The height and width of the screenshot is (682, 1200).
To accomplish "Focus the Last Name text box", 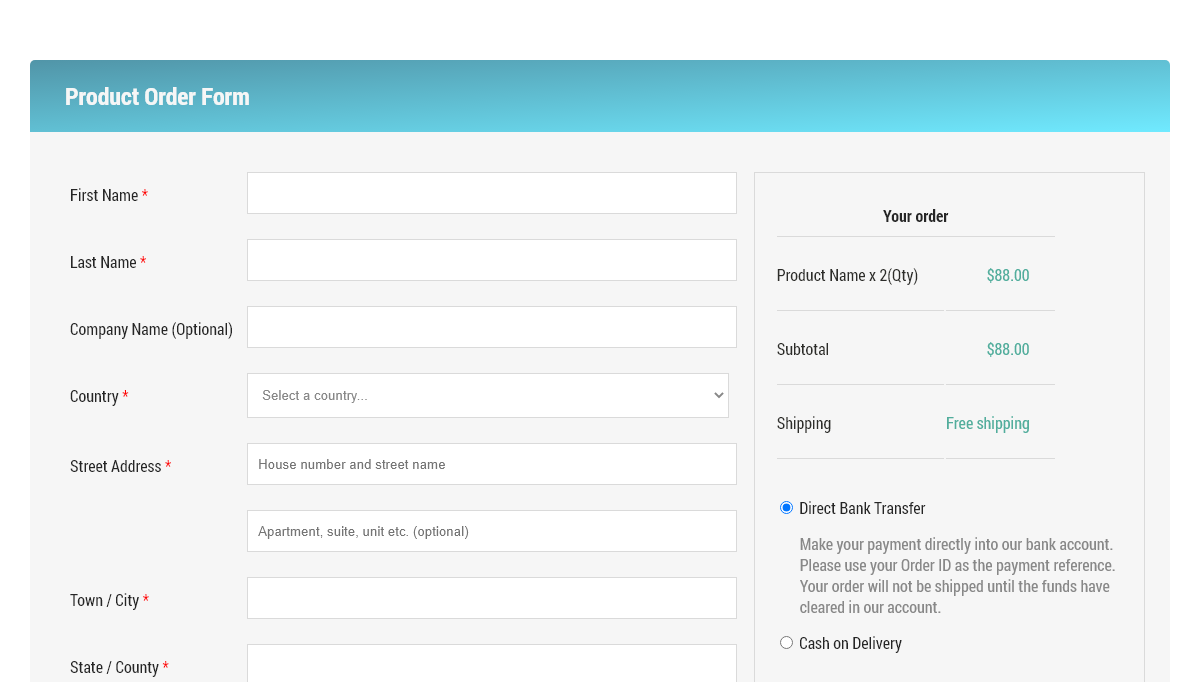I will 491,260.
